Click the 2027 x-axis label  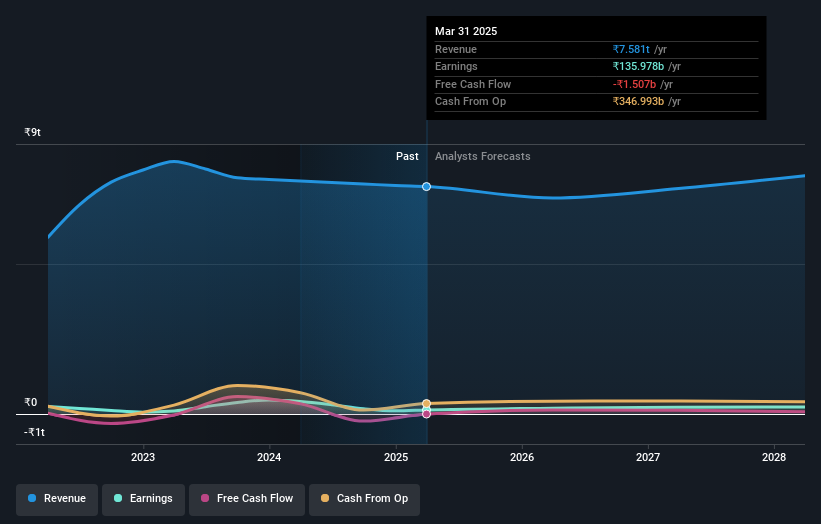click(648, 457)
